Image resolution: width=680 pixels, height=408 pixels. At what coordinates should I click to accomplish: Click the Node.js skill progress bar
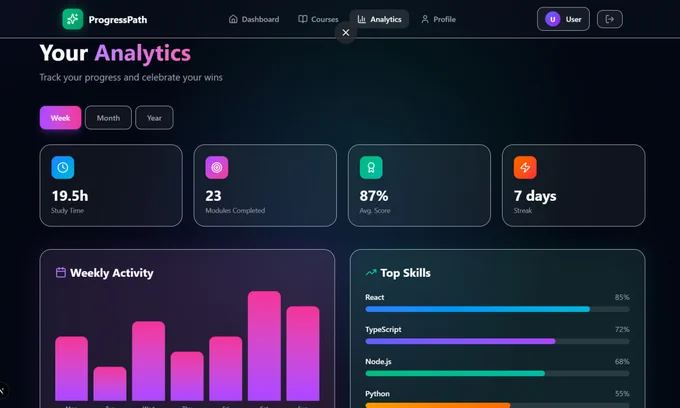point(497,373)
